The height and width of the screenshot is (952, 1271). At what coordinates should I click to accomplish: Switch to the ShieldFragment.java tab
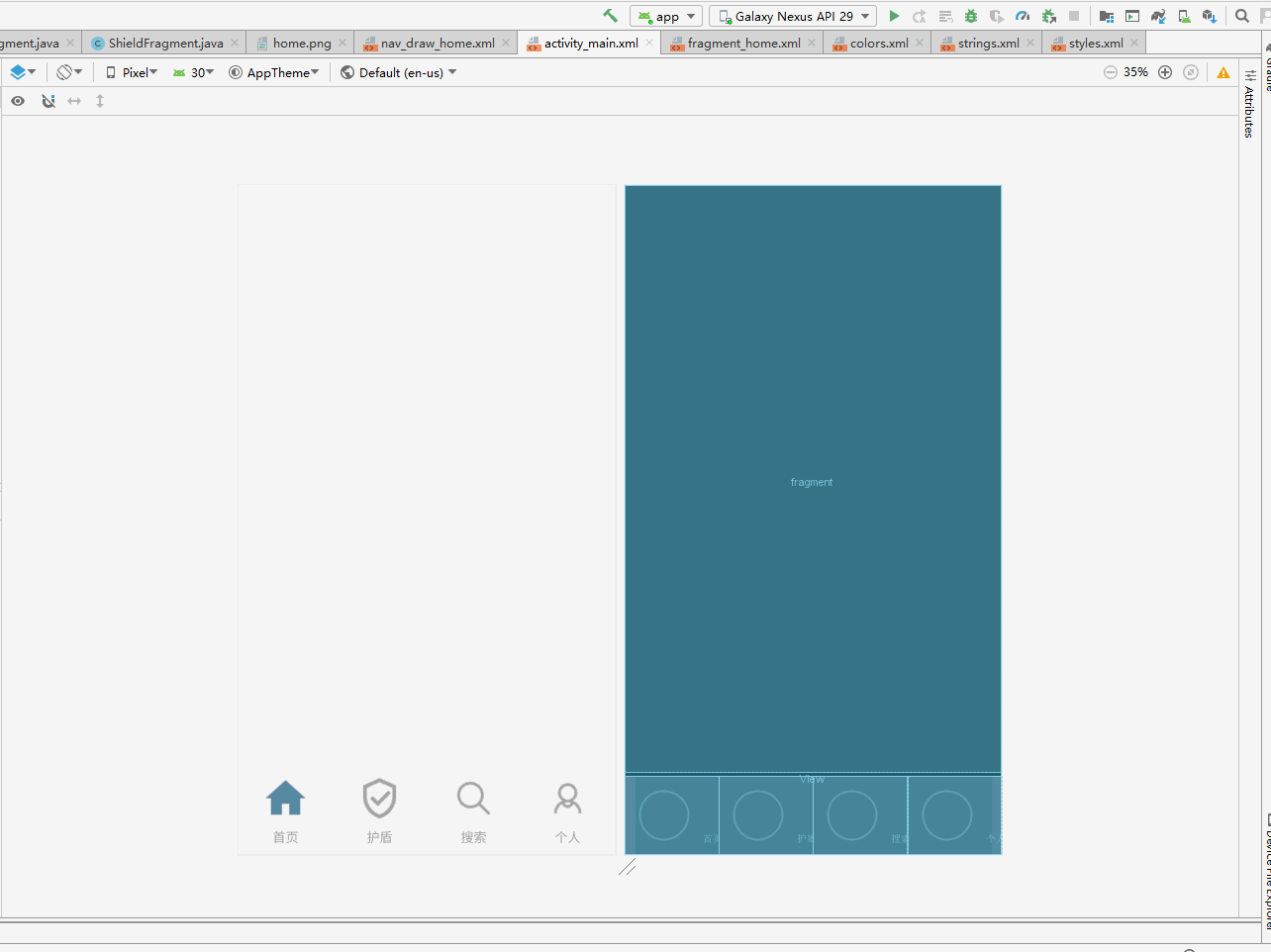pyautogui.click(x=165, y=44)
